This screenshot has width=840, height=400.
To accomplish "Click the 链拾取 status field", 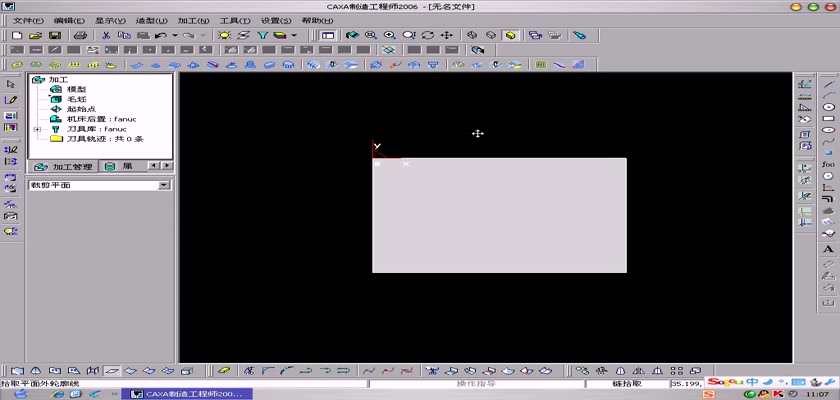I will [627, 384].
